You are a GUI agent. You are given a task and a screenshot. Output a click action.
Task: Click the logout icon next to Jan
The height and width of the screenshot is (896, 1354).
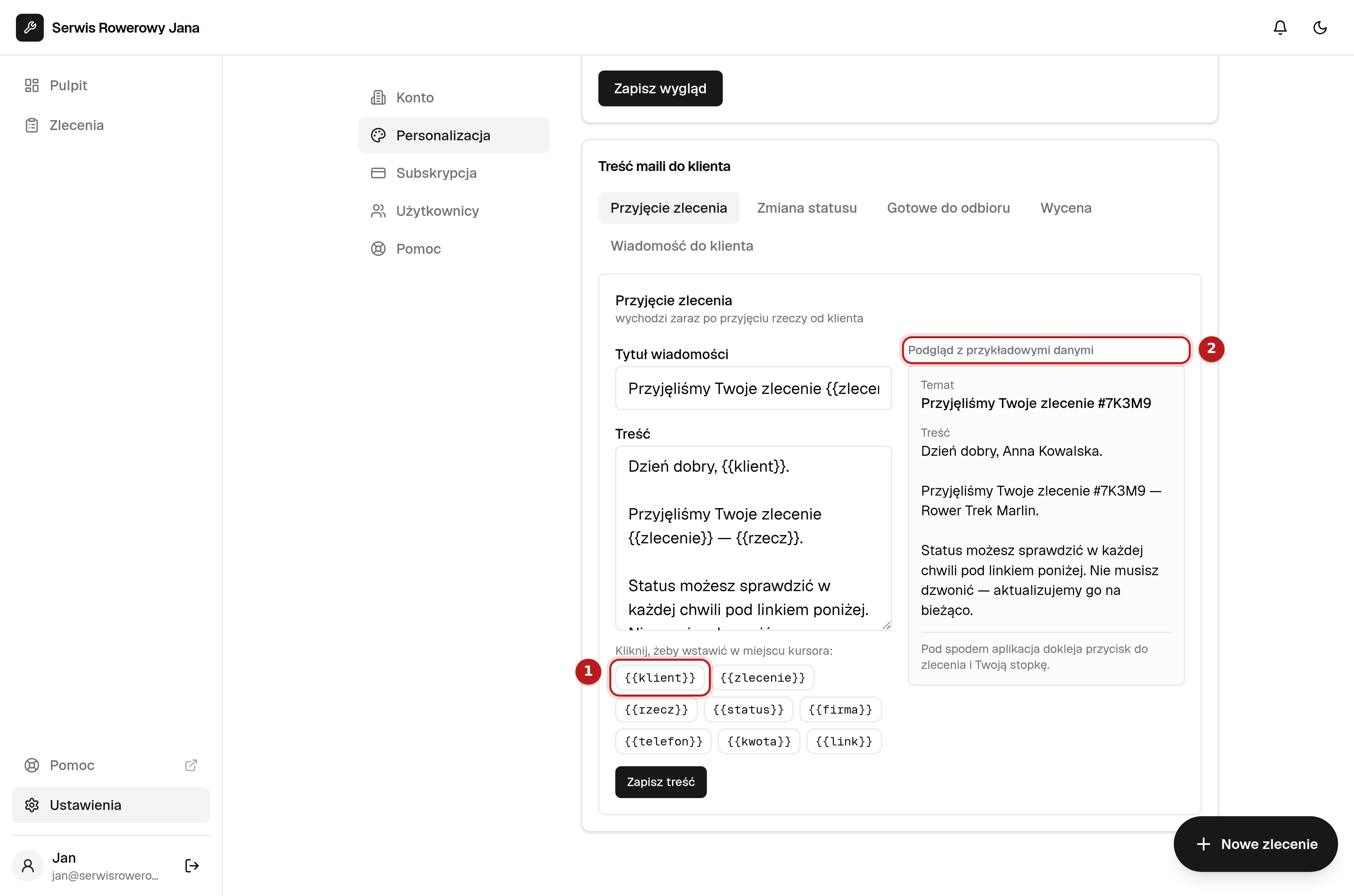click(x=192, y=866)
